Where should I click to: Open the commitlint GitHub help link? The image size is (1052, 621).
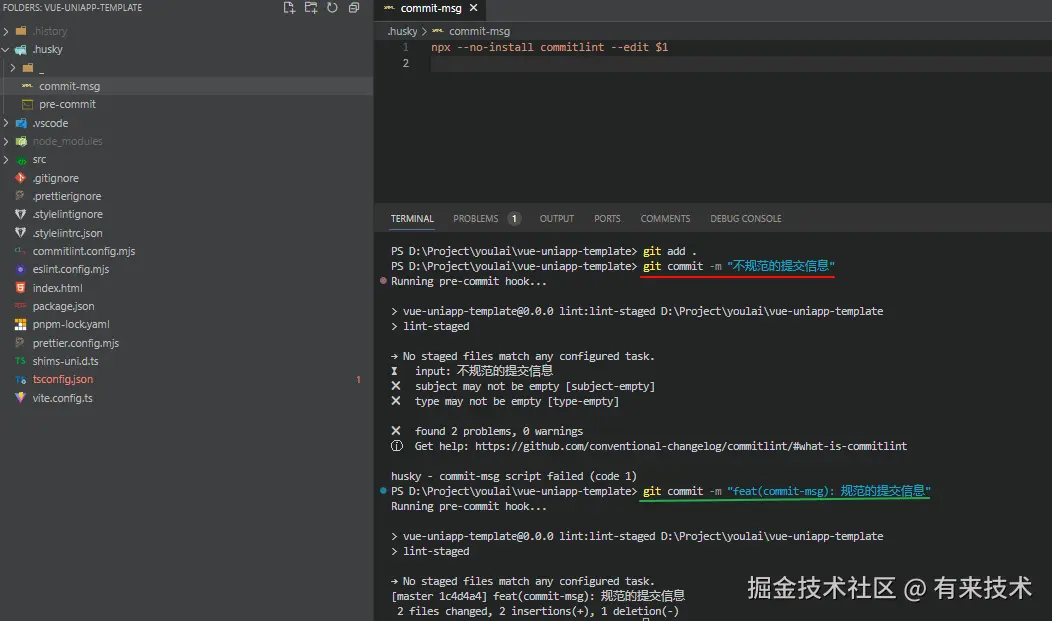point(691,446)
